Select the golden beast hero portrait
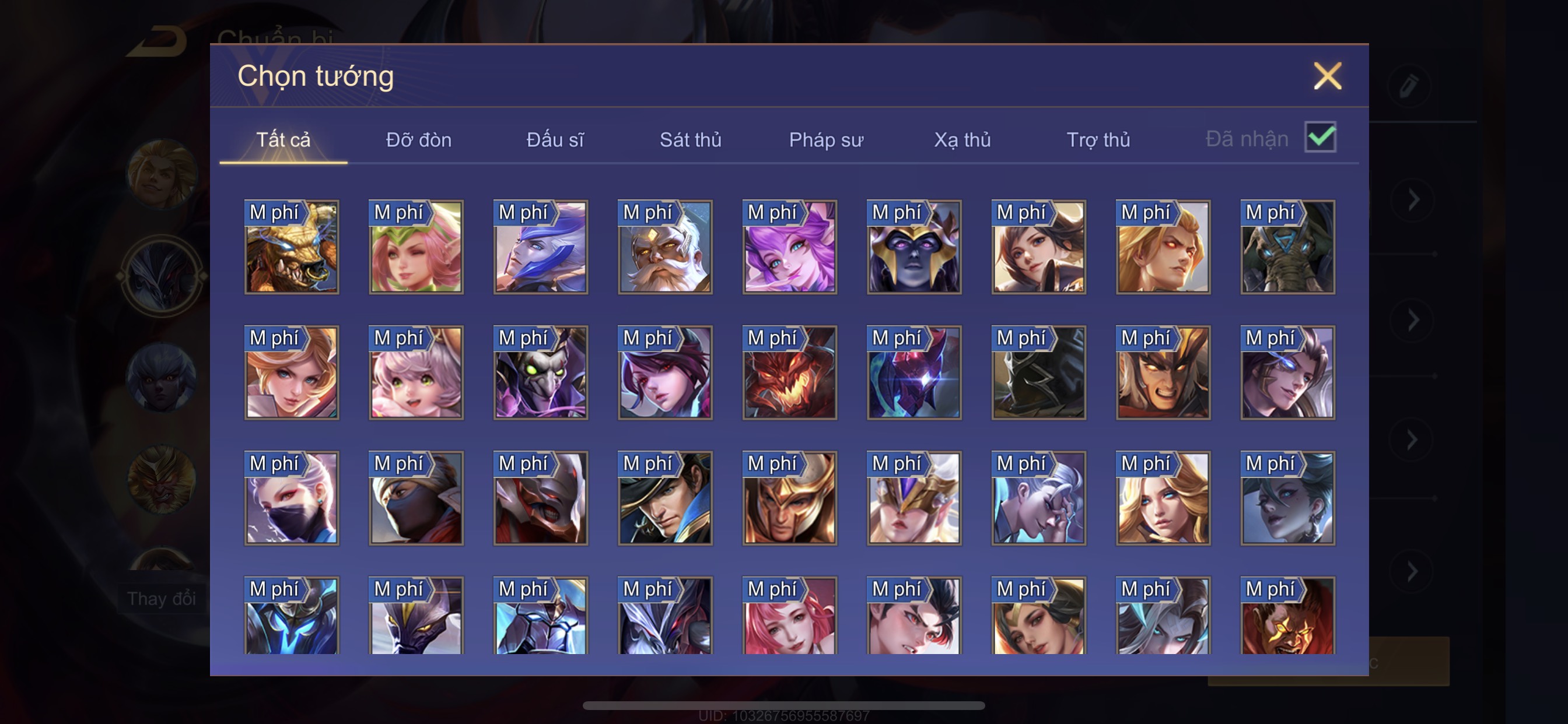This screenshot has width=1568, height=724. [x=292, y=247]
